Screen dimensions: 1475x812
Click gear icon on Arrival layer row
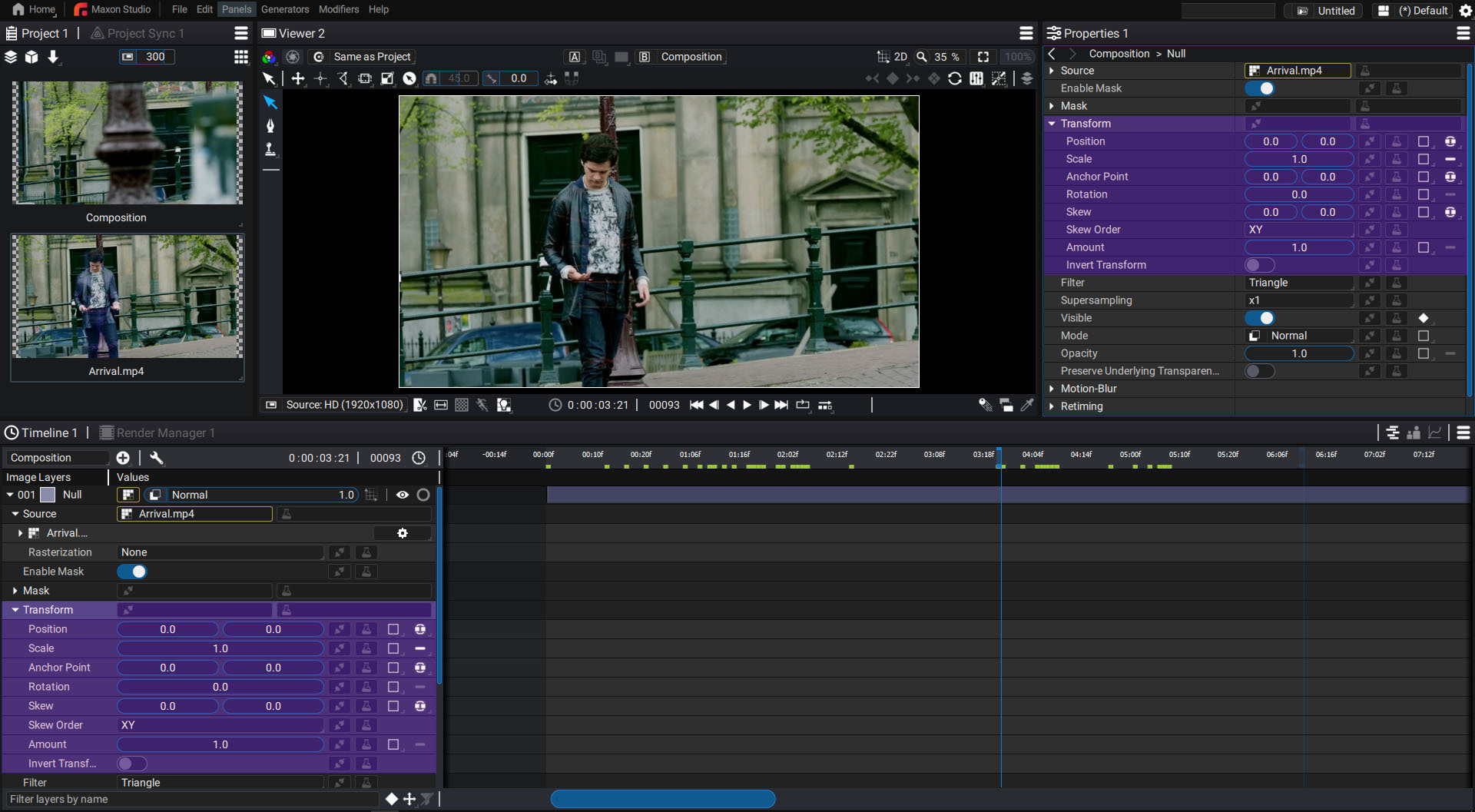(402, 533)
